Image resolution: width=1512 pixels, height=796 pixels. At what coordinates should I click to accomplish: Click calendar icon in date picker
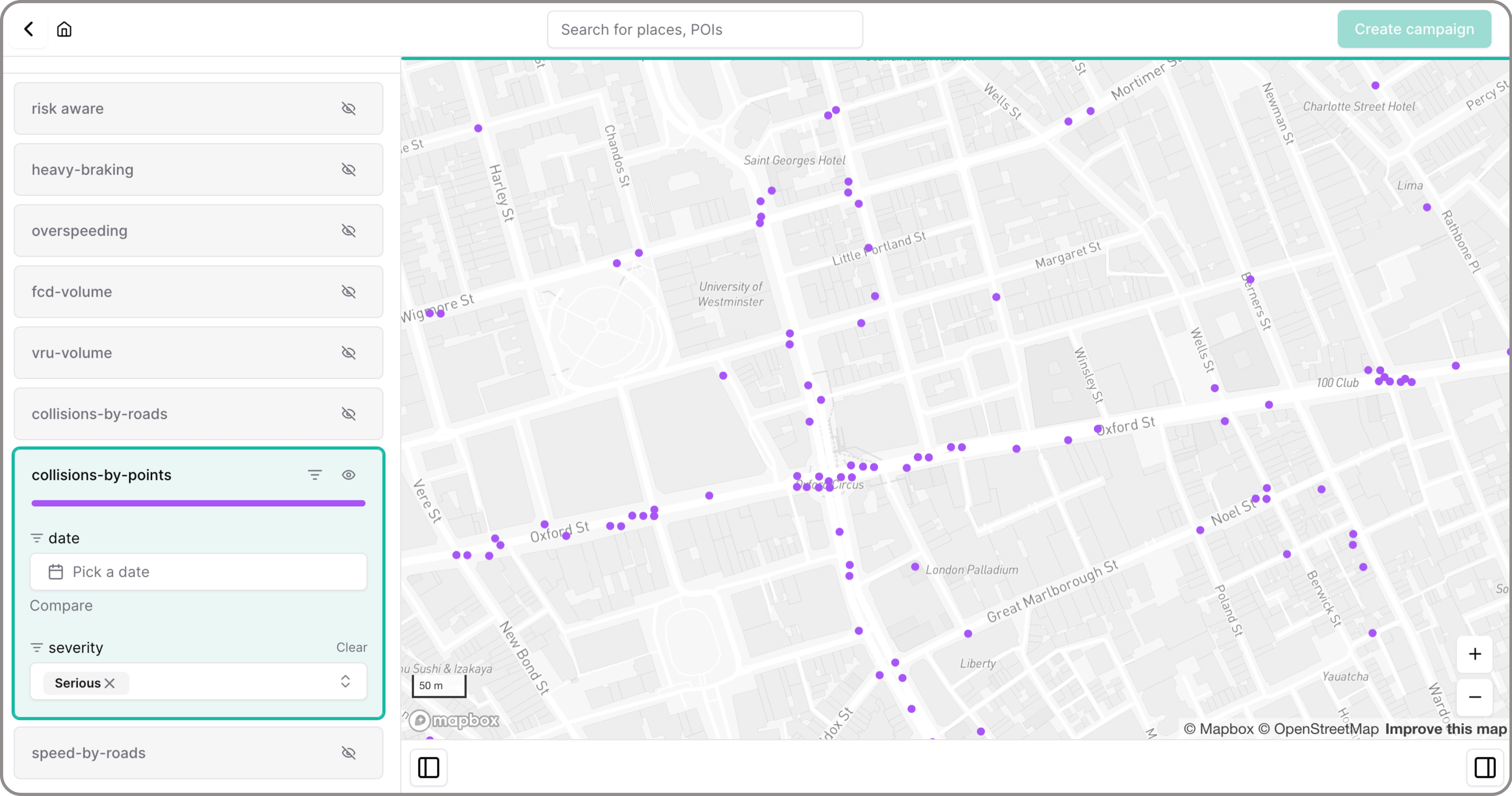point(56,572)
